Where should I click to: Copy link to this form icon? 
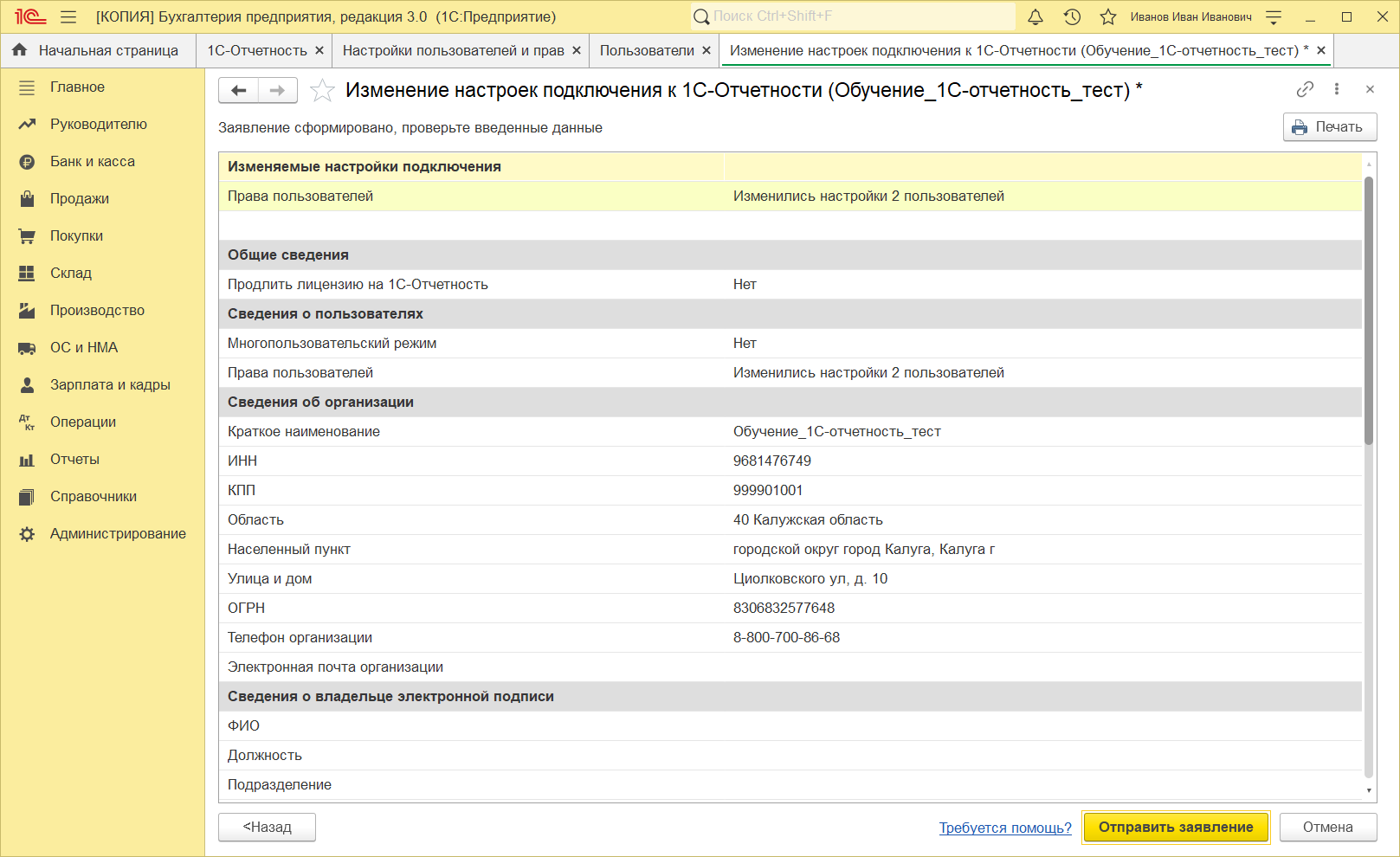point(1305,89)
